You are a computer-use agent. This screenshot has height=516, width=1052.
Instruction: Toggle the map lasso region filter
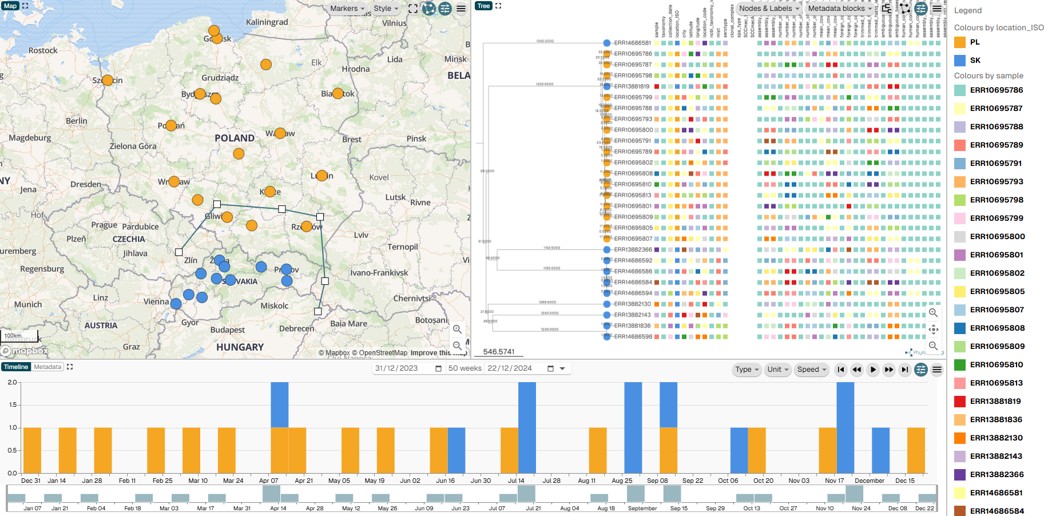coord(428,8)
